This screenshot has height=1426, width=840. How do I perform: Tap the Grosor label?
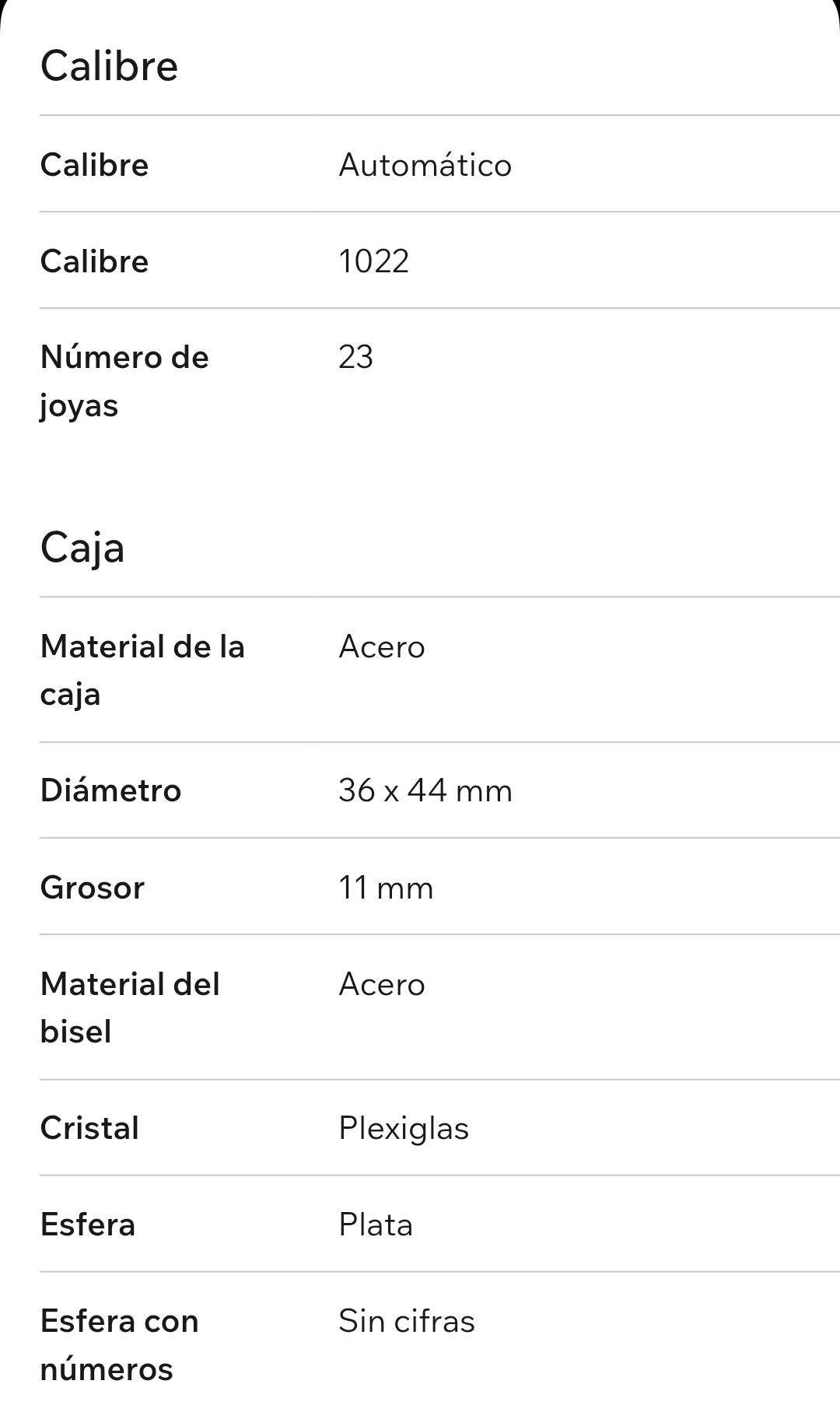(92, 888)
